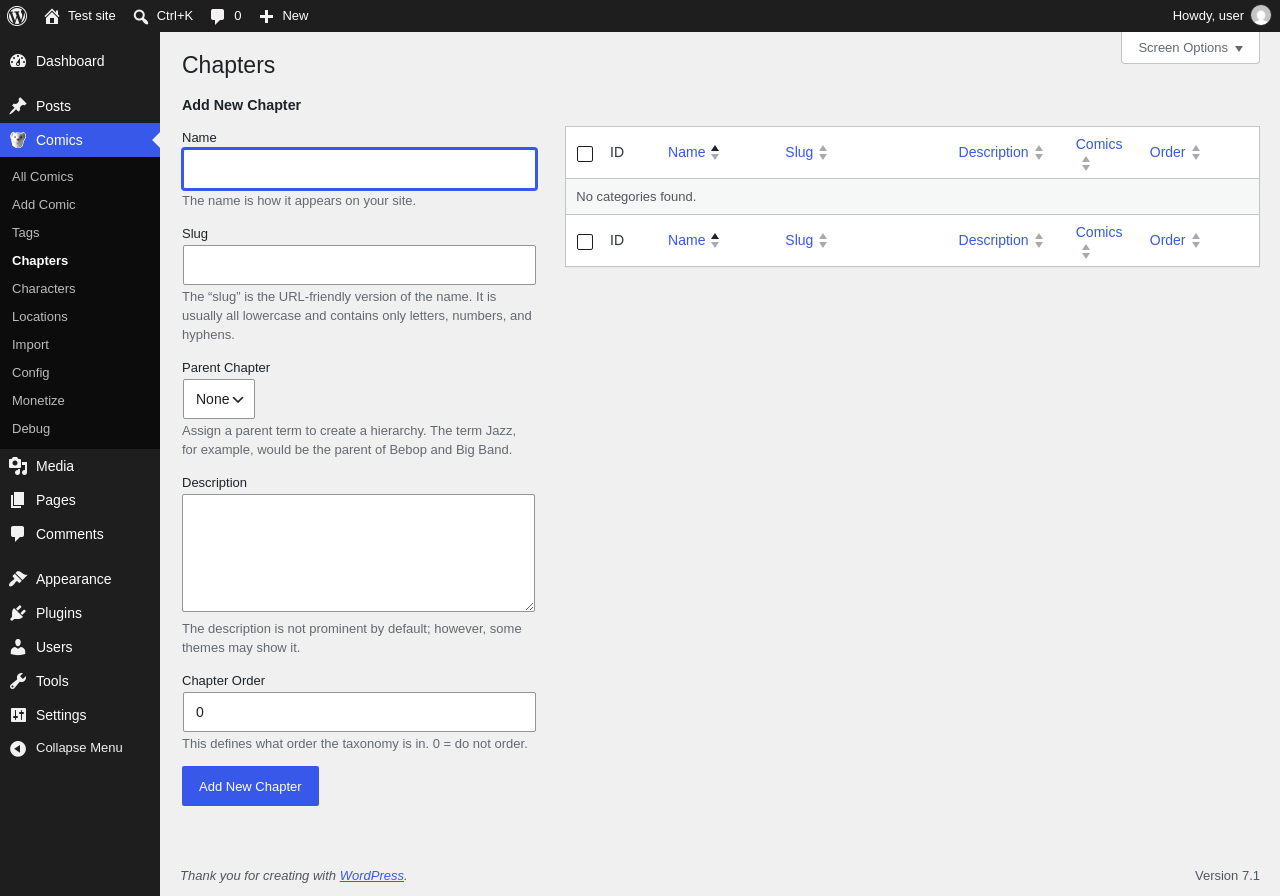This screenshot has width=1280, height=896.
Task: Follow the WordPress footer link
Action: (372, 875)
